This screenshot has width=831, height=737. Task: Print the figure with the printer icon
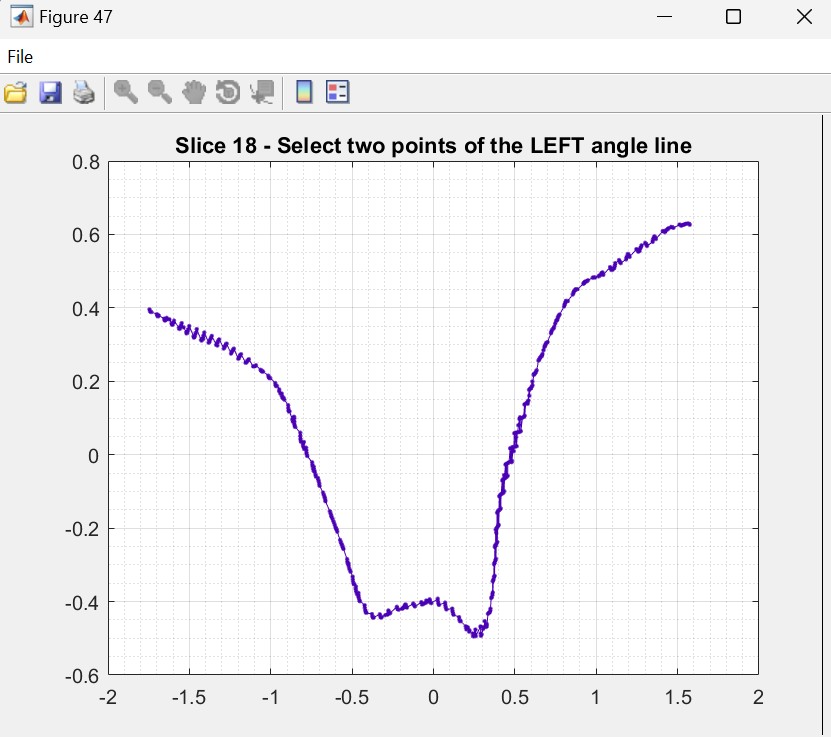coord(84,93)
